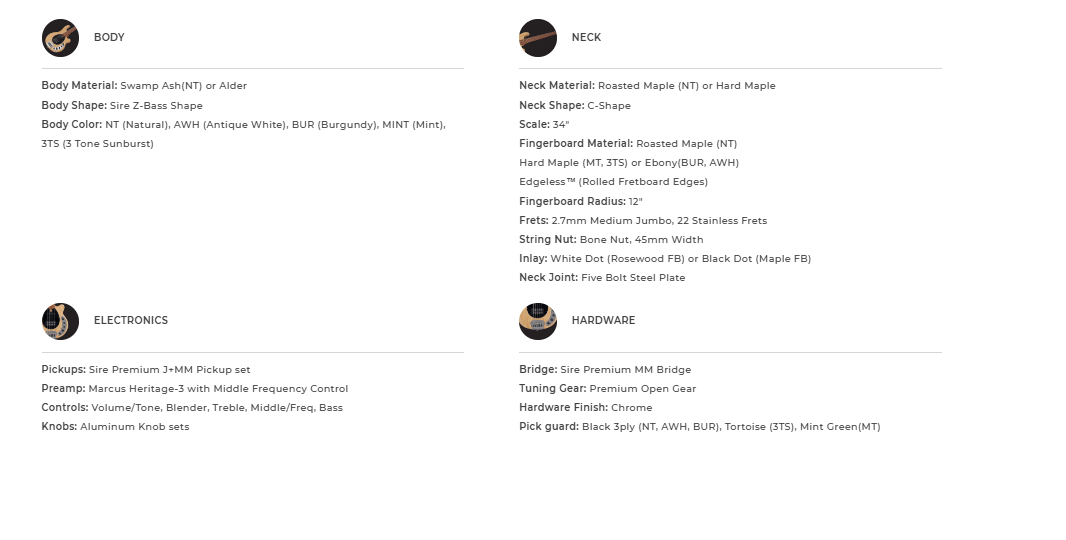
Task: Select the ELECTRONICS section heading
Action: point(131,321)
